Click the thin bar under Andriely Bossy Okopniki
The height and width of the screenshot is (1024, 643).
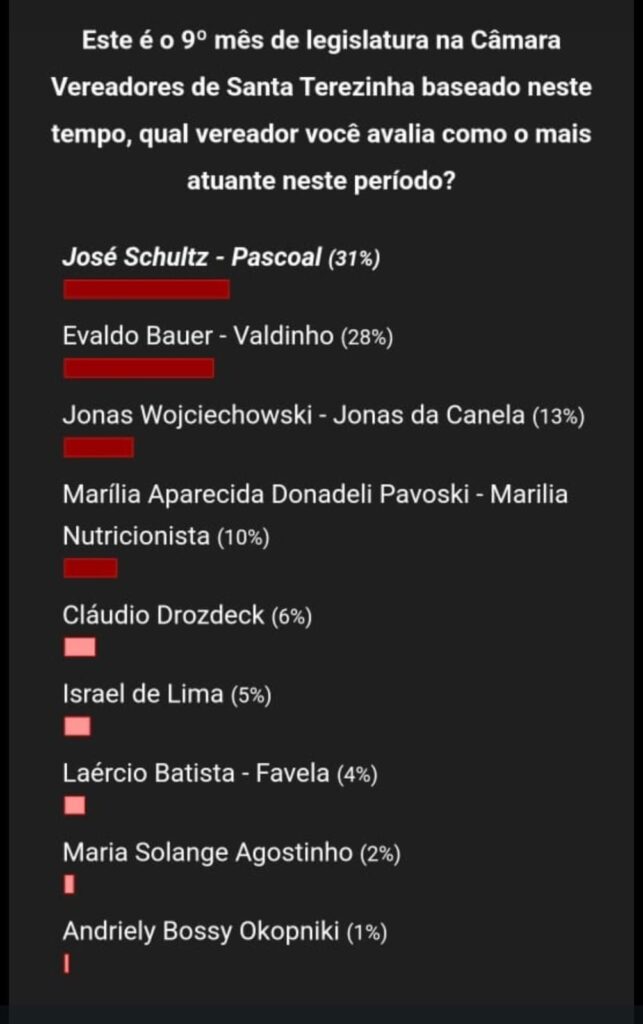coord(66,964)
